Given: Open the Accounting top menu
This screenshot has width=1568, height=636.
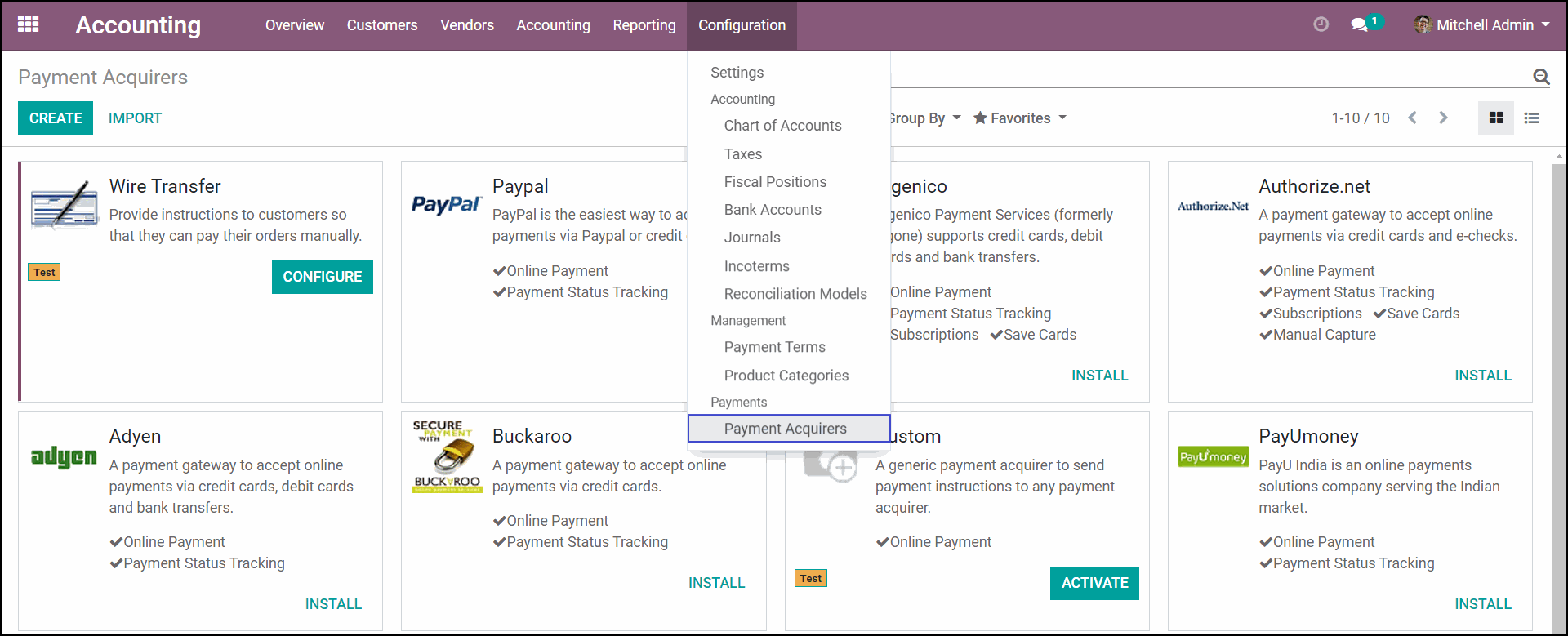Looking at the screenshot, I should (553, 25).
